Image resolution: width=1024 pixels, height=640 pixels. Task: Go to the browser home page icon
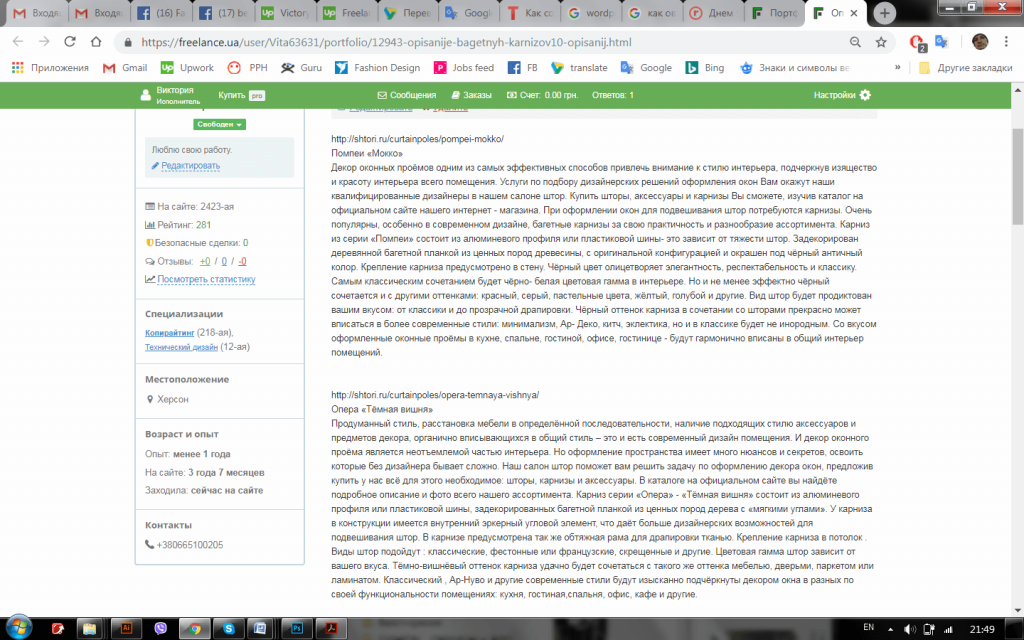click(96, 42)
